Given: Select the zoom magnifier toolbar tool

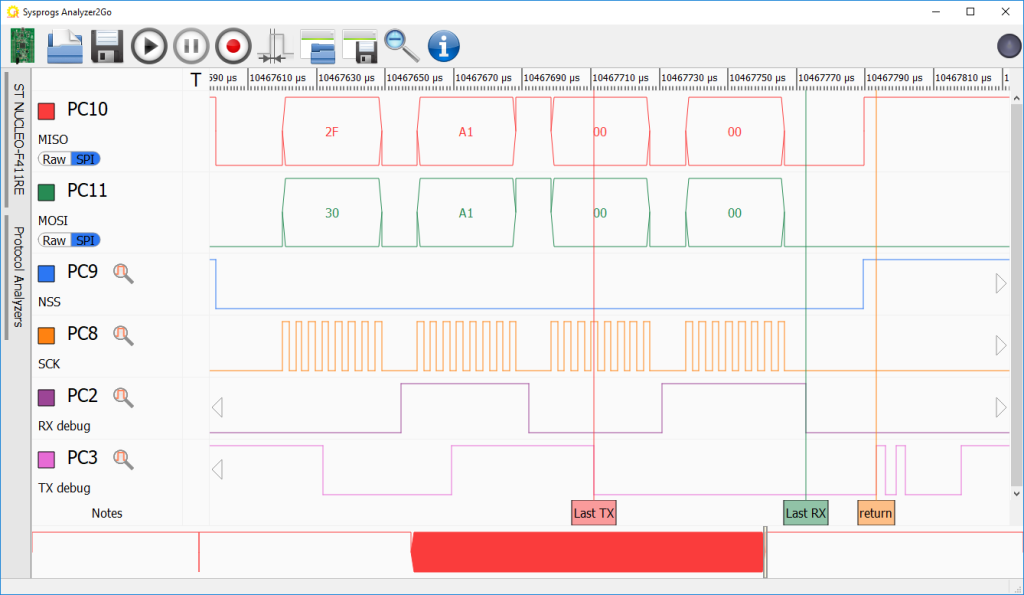Looking at the screenshot, I should (401, 46).
